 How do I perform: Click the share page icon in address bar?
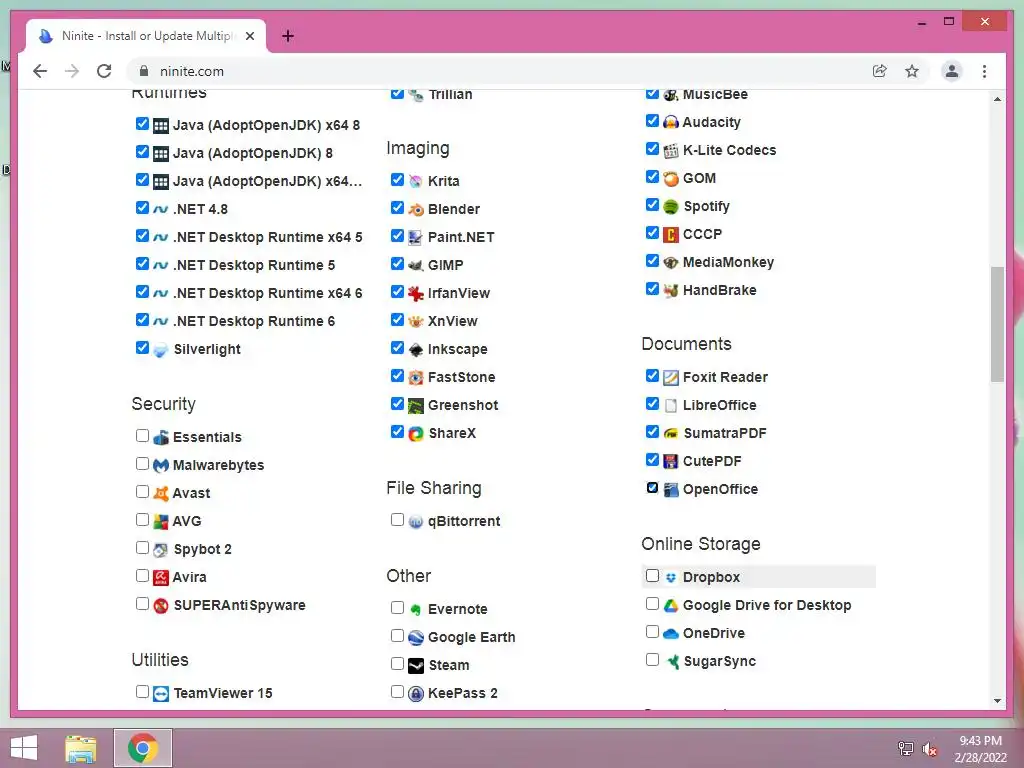coord(880,71)
